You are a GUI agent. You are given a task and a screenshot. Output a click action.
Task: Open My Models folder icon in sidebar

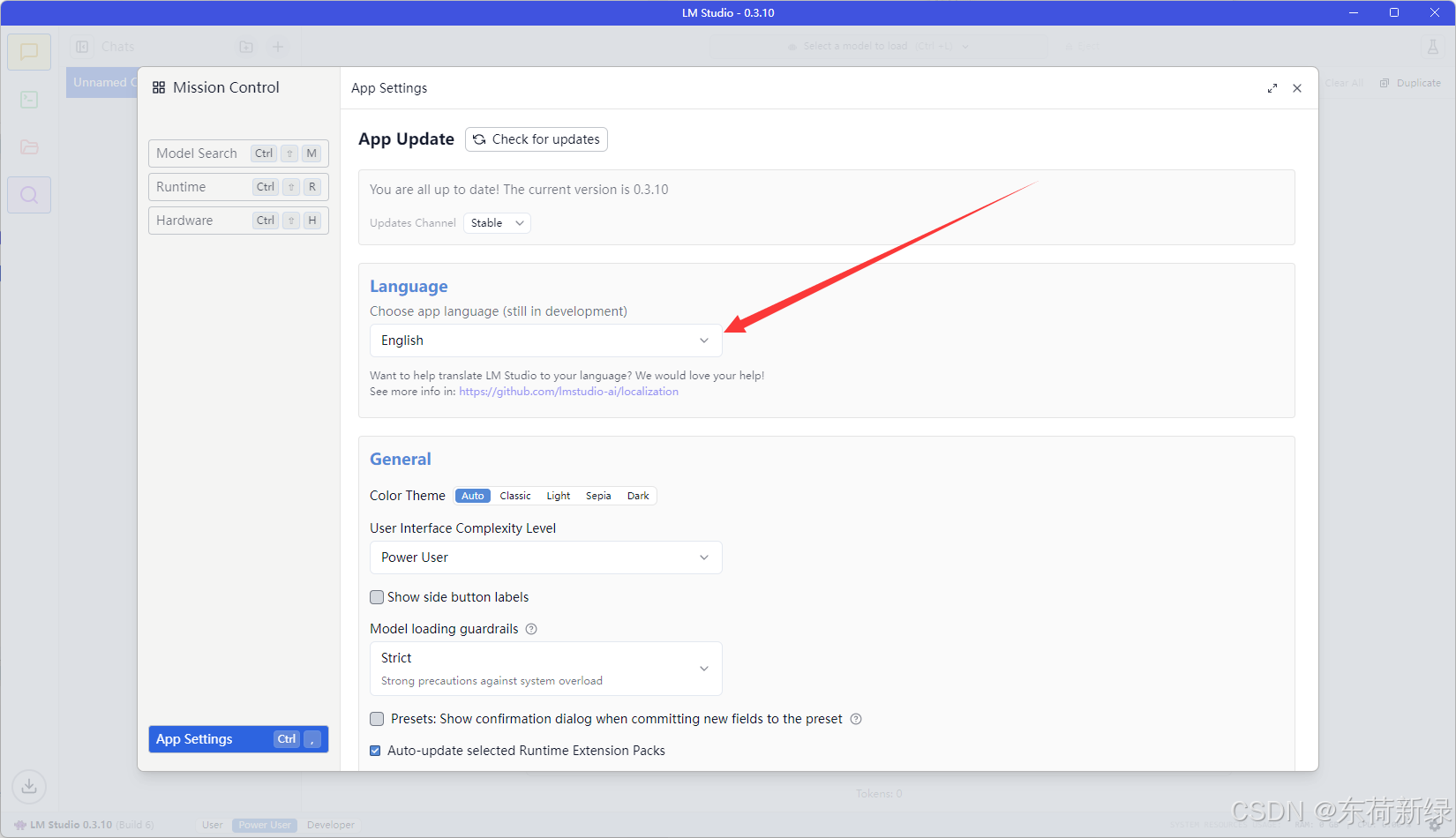point(29,147)
